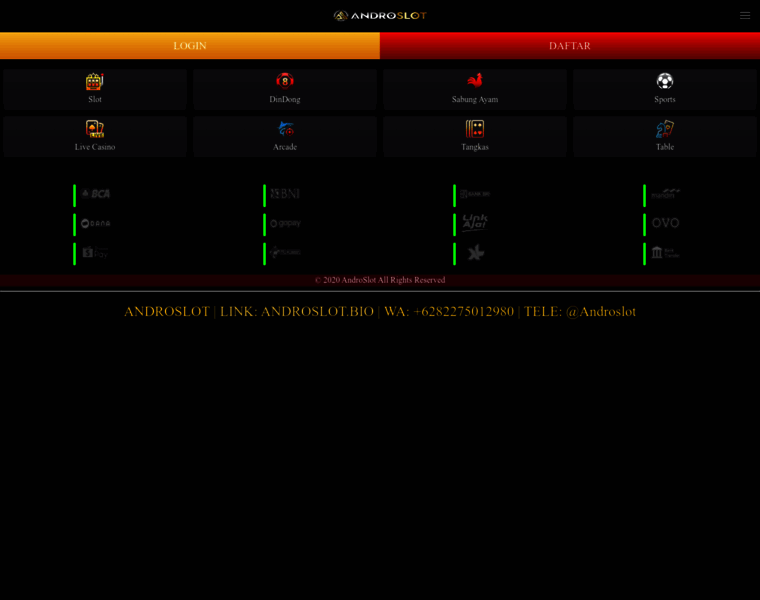This screenshot has width=760, height=600.
Task: Open the Tangkas card category
Action: 475,137
